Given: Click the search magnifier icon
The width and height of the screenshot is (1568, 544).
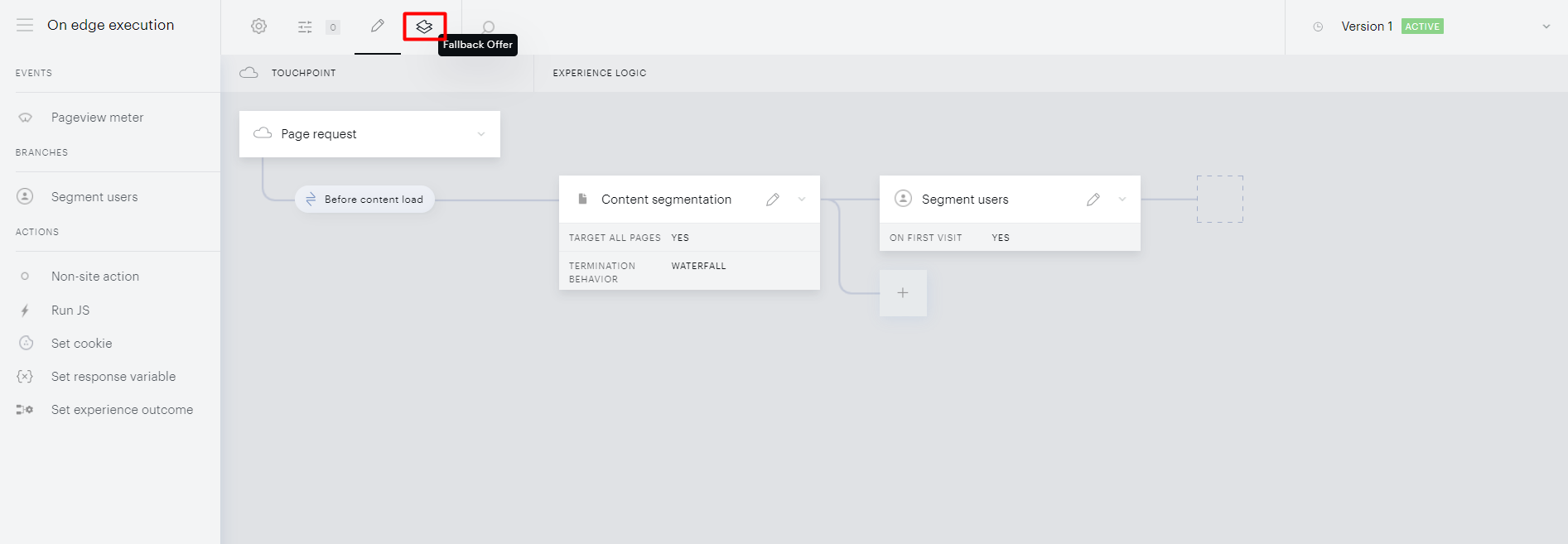Looking at the screenshot, I should 488,26.
